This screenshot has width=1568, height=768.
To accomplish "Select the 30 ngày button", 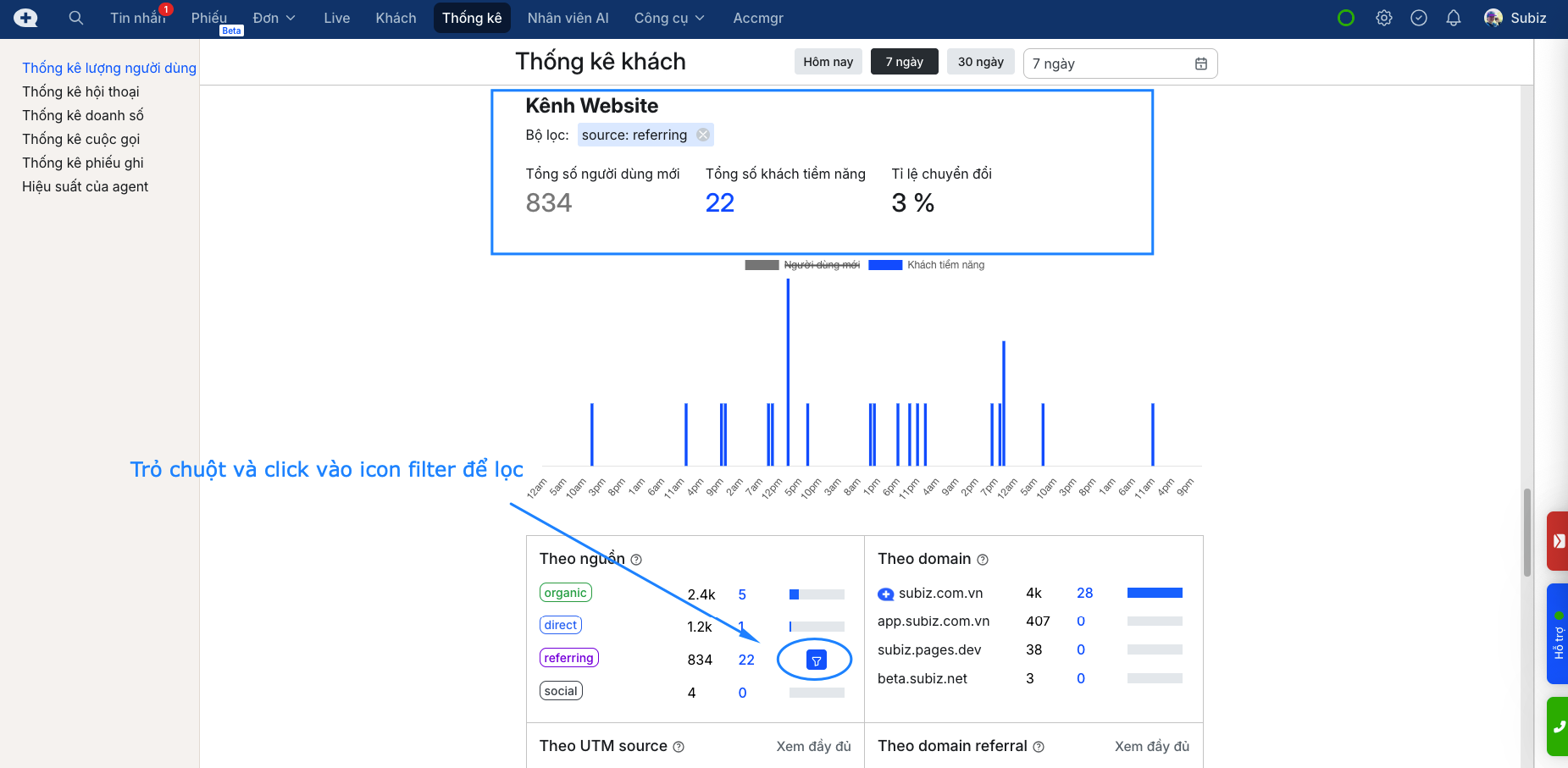I will (980, 62).
